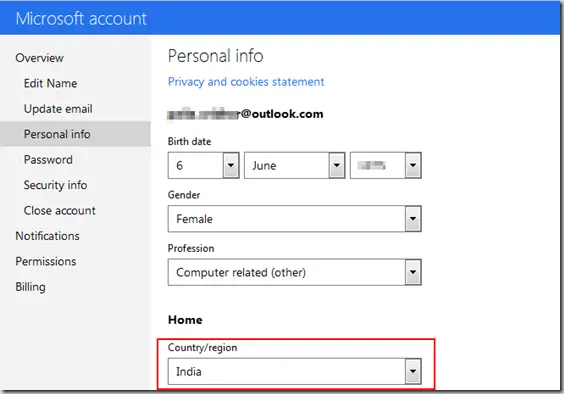Click the Country/region label
The width and height of the screenshot is (564, 394).
203,348
